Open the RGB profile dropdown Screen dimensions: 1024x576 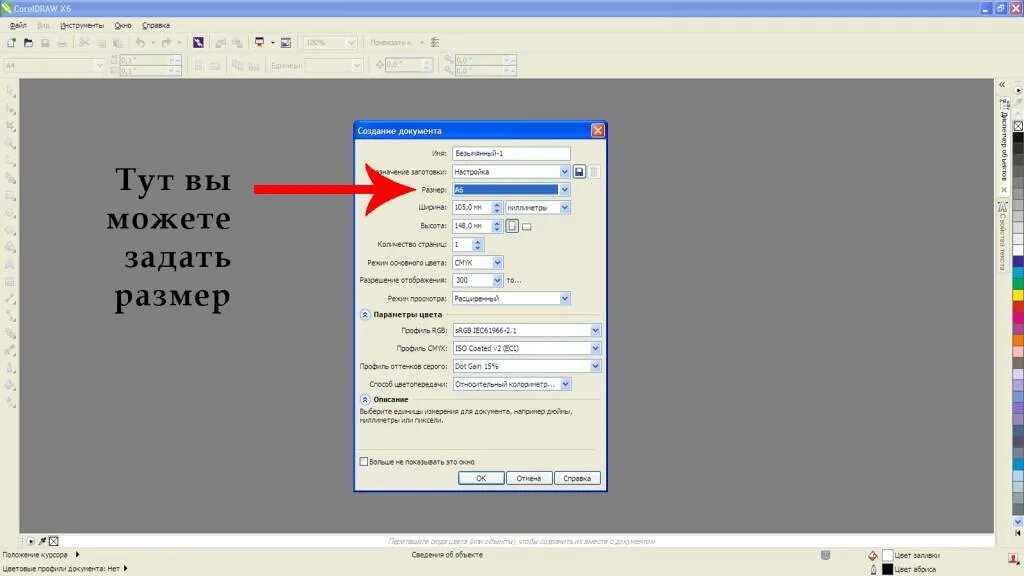[x=595, y=330]
